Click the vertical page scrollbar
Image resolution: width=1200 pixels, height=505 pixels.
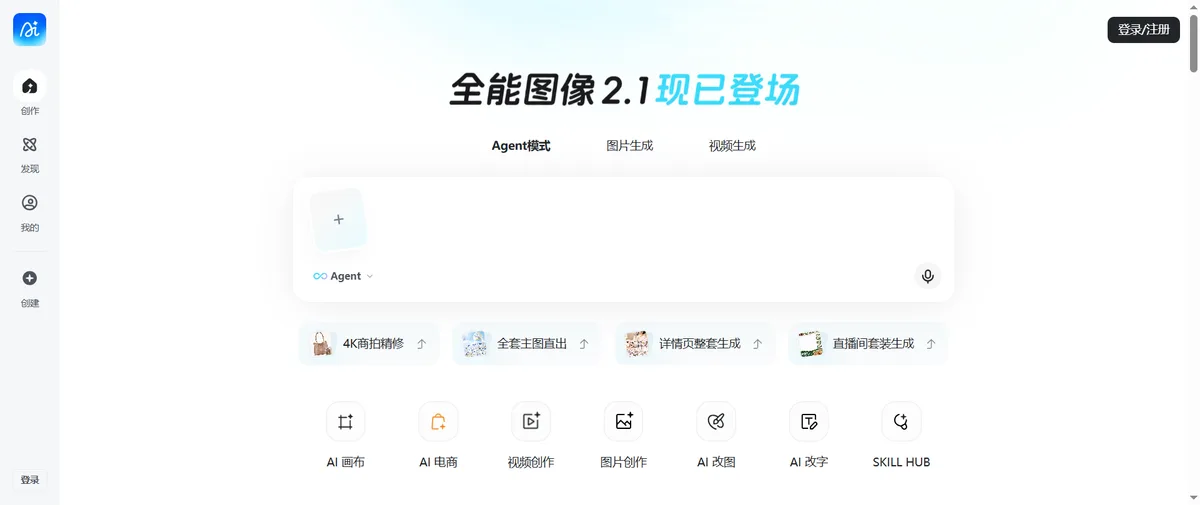[x=1193, y=45]
